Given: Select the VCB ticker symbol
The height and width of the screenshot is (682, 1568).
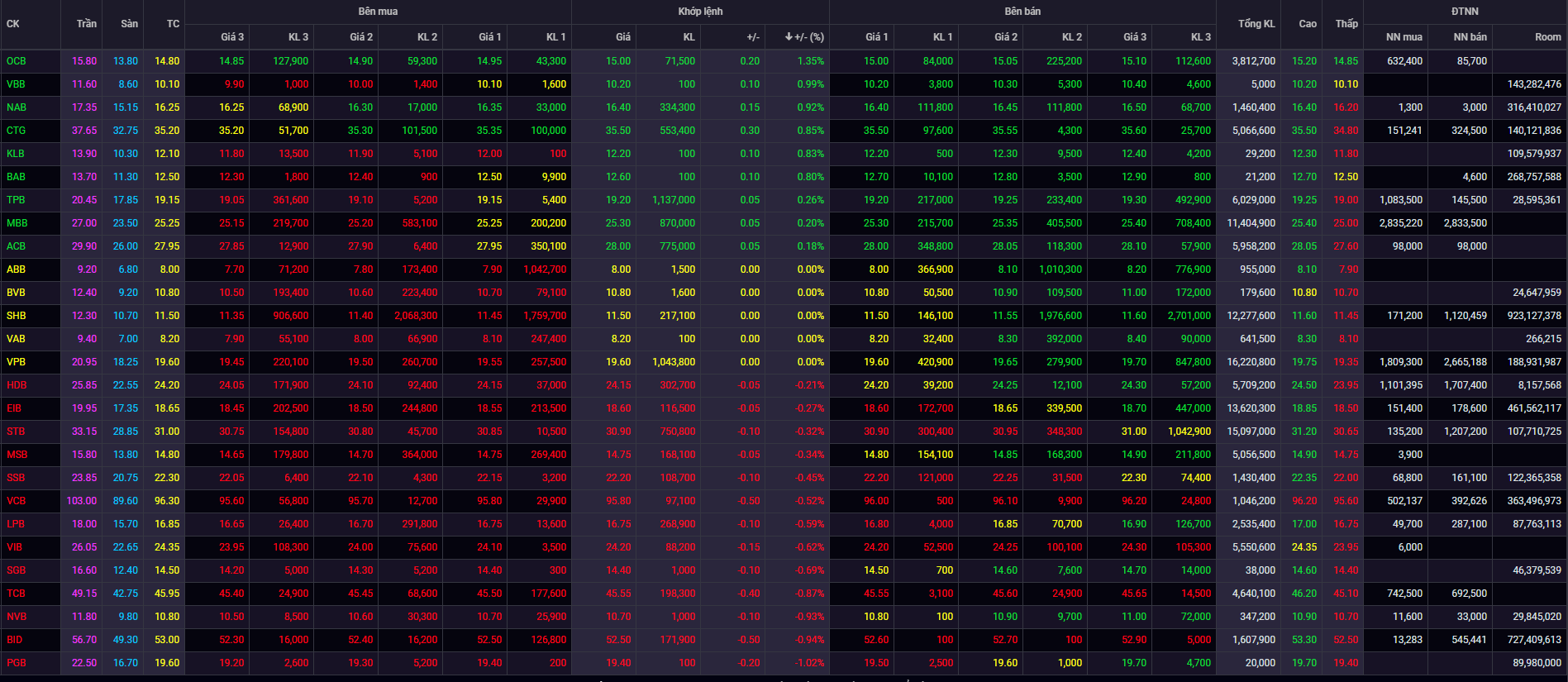Looking at the screenshot, I should coord(16,501).
